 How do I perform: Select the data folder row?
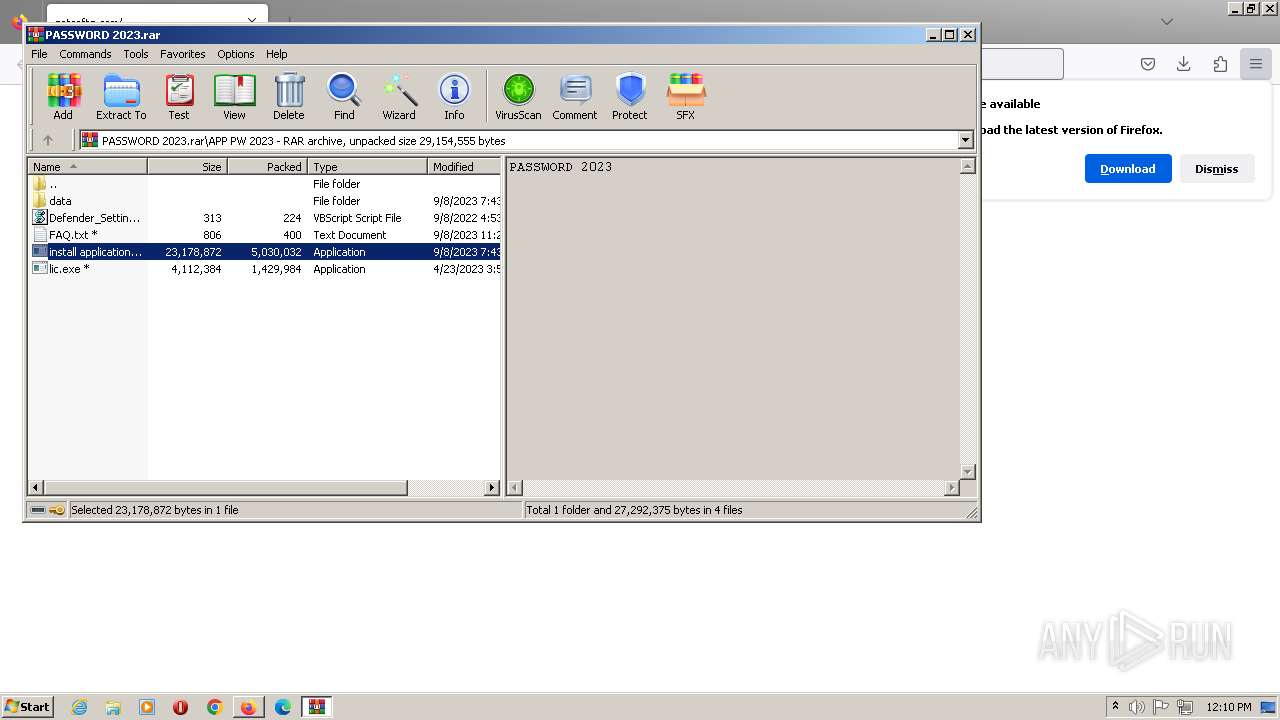(x=265, y=201)
